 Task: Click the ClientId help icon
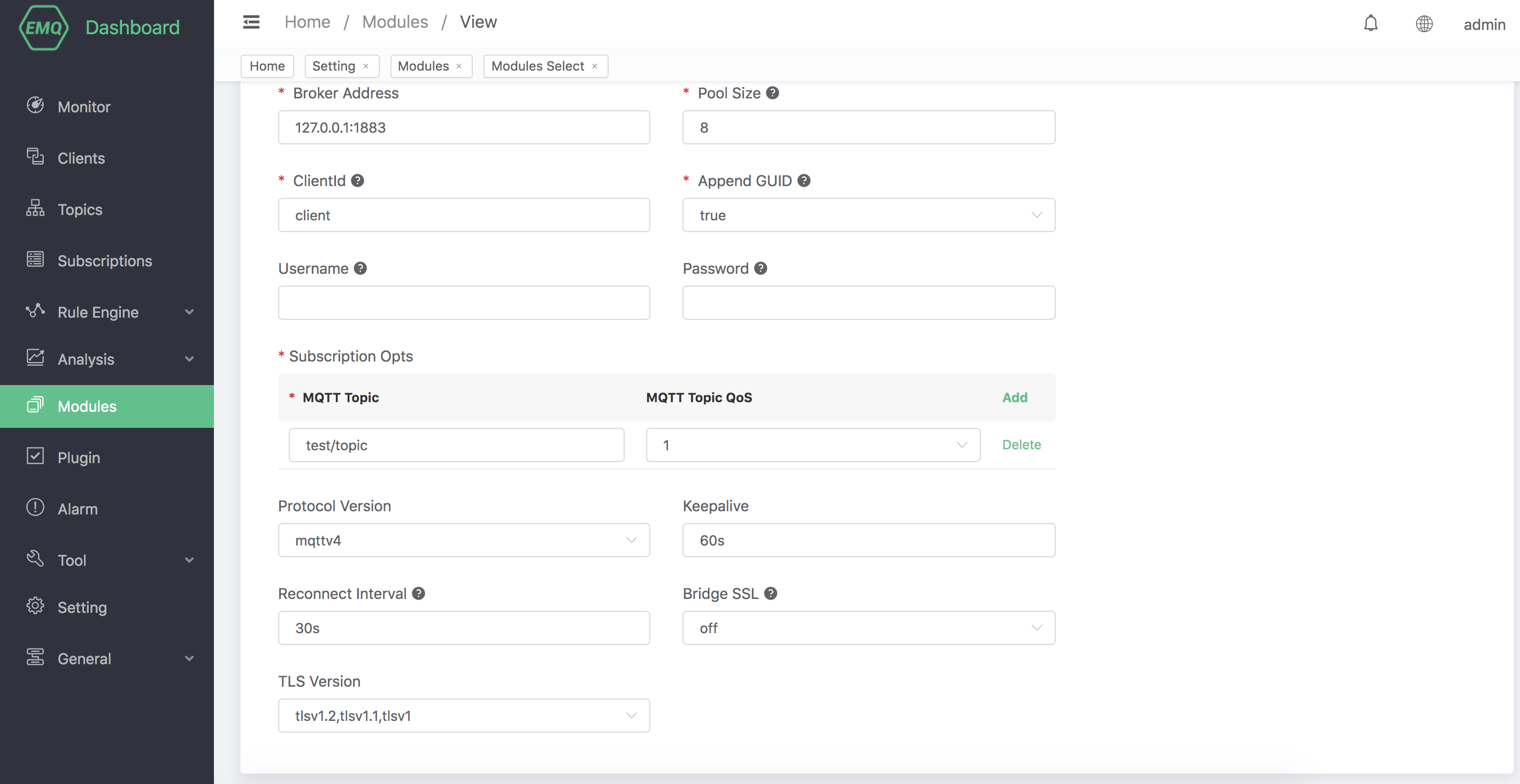[358, 181]
